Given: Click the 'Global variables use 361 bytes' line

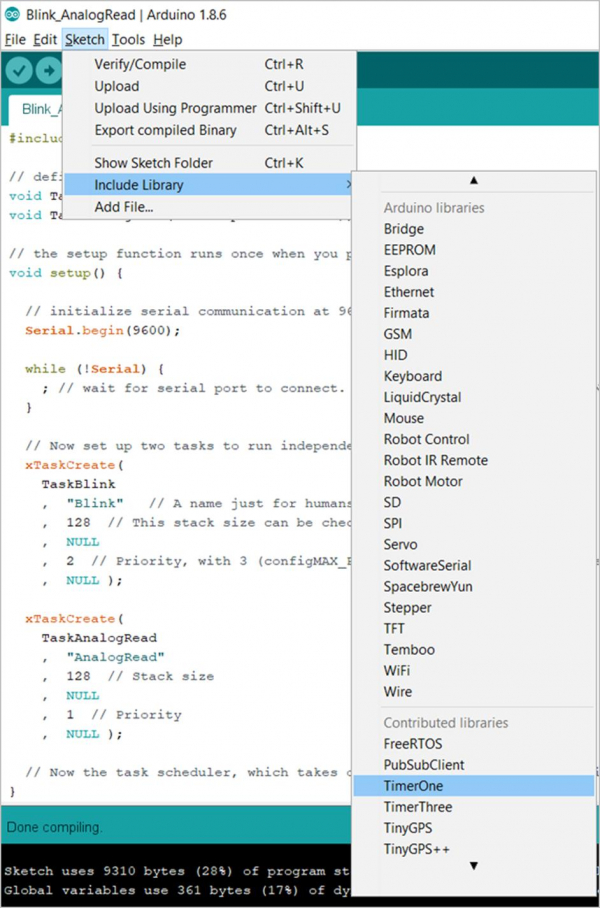Looking at the screenshot, I should tap(176, 891).
